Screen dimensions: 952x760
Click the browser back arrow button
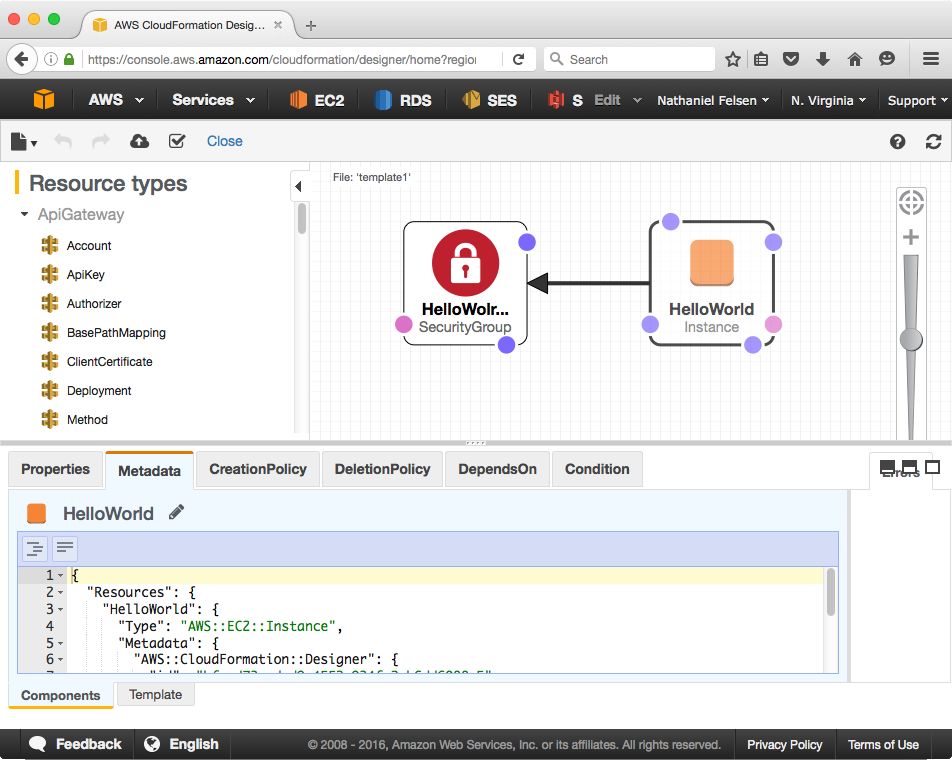coord(22,59)
